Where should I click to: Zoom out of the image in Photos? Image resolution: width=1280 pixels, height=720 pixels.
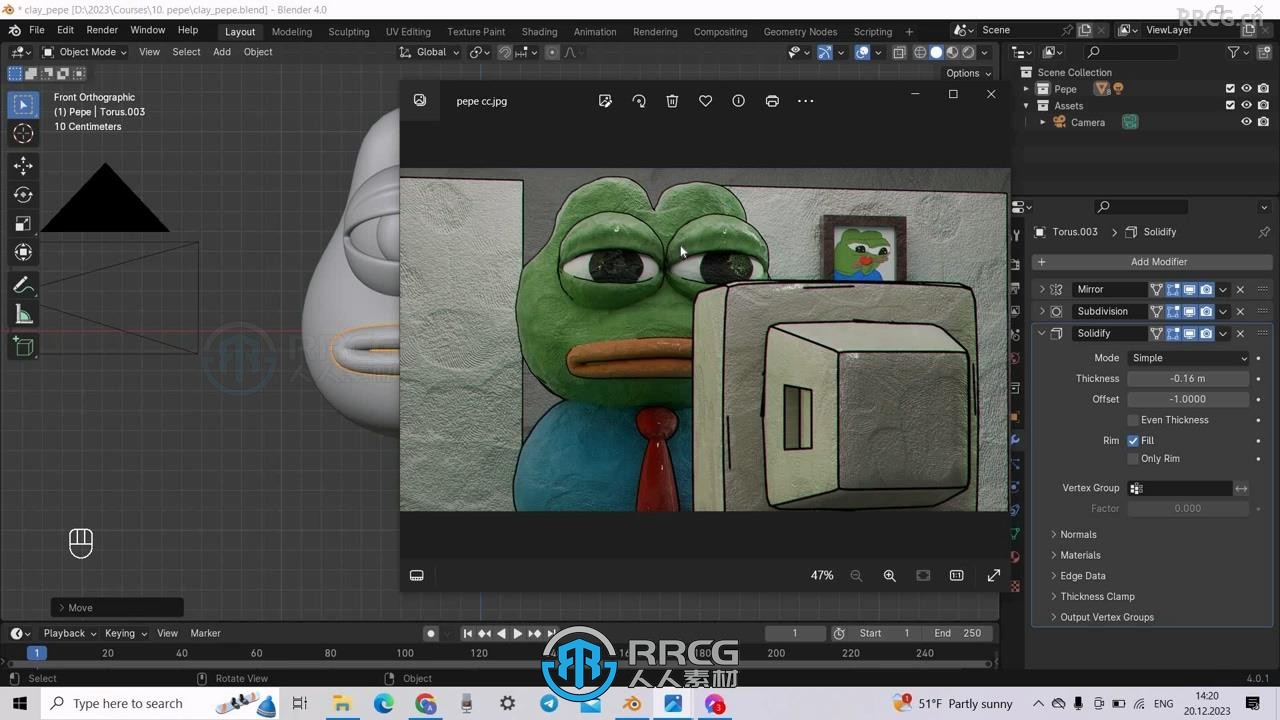pos(856,575)
